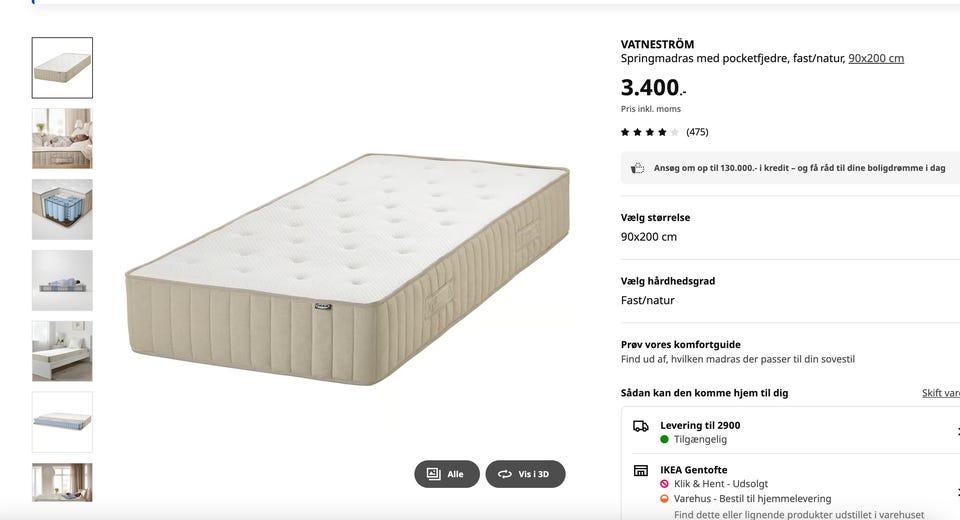Click the credit offer banner icon

[x=638, y=168]
